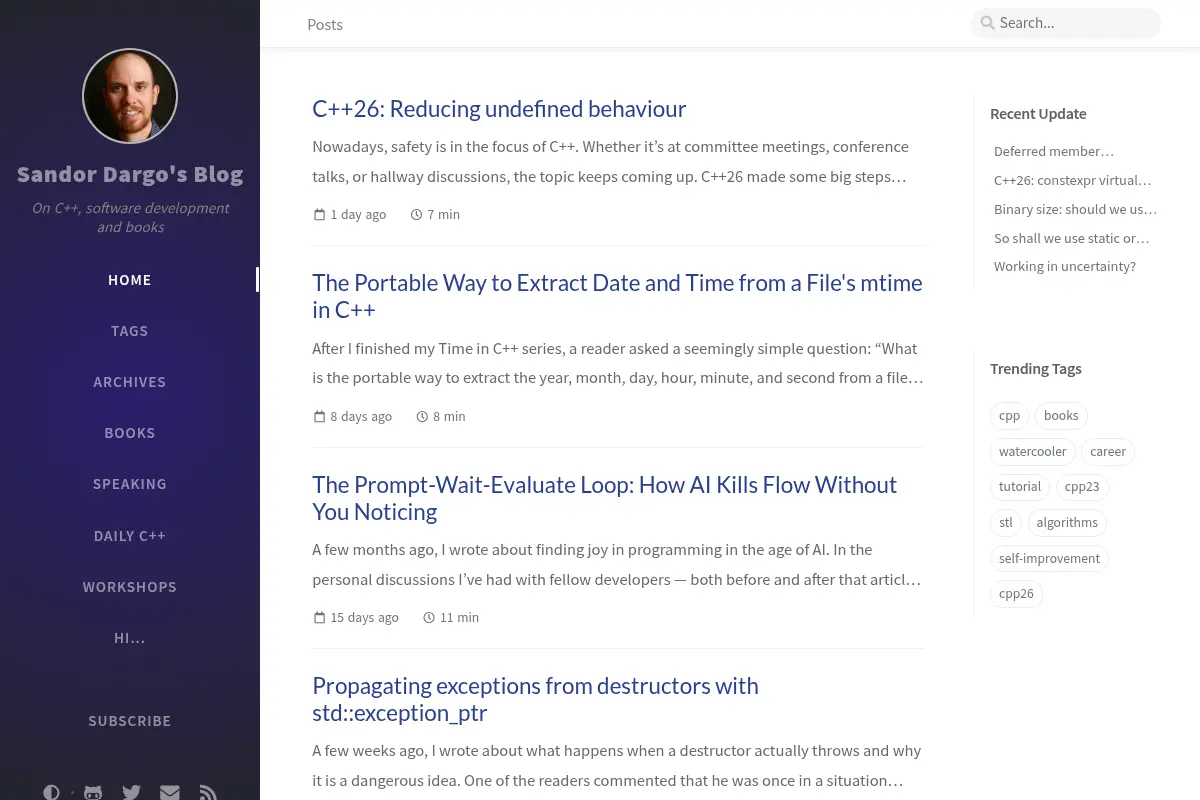Go to Archives in sidebar
Image resolution: width=1200 pixels, height=800 pixels.
click(130, 382)
